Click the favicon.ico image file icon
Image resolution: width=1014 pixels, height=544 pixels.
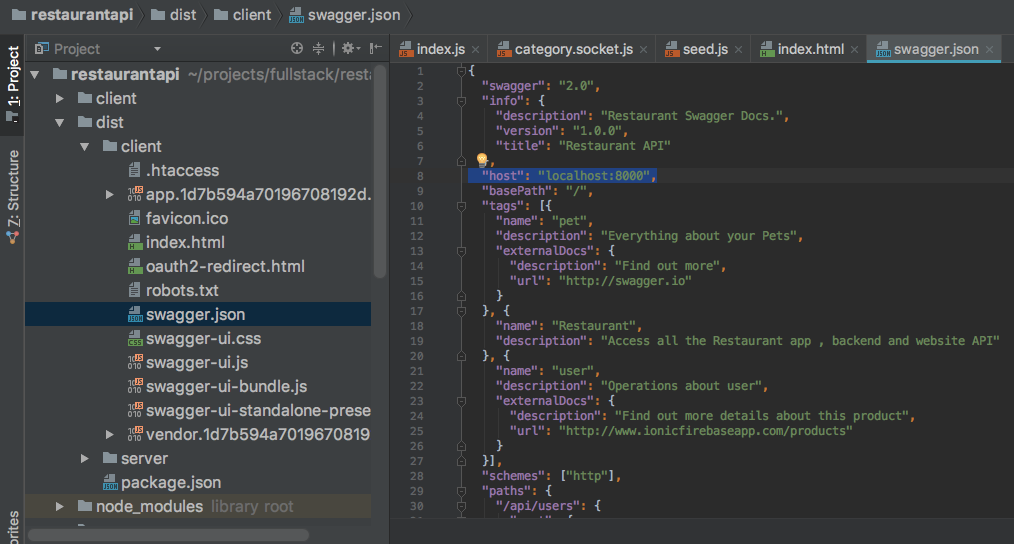(x=135, y=219)
